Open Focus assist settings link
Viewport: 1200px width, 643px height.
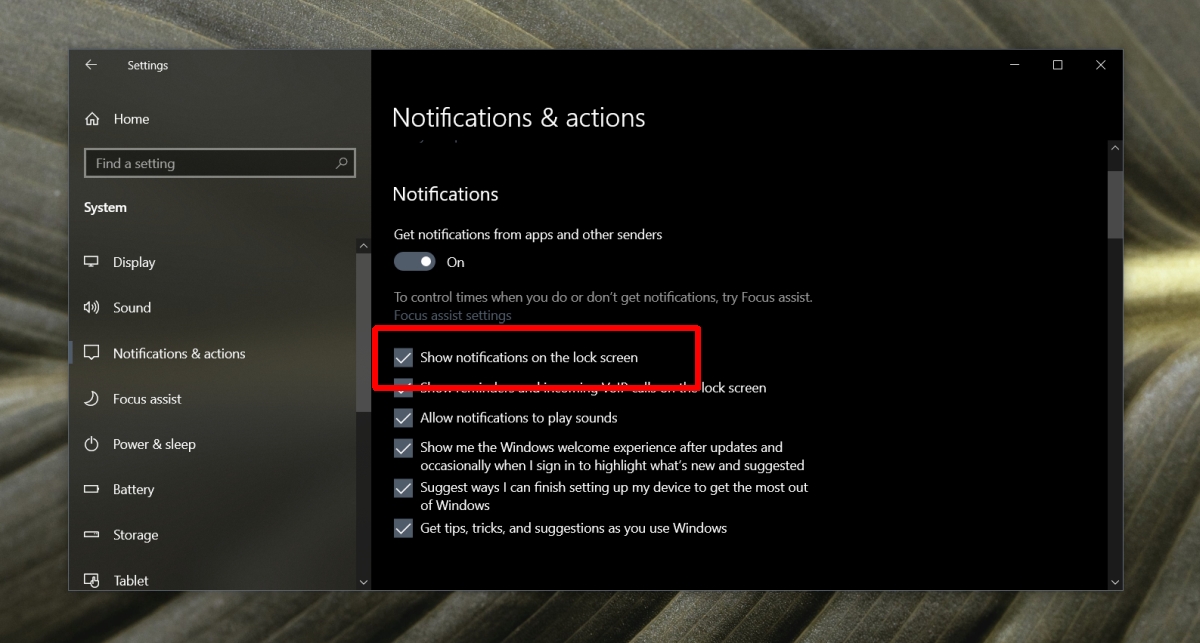[x=452, y=314]
